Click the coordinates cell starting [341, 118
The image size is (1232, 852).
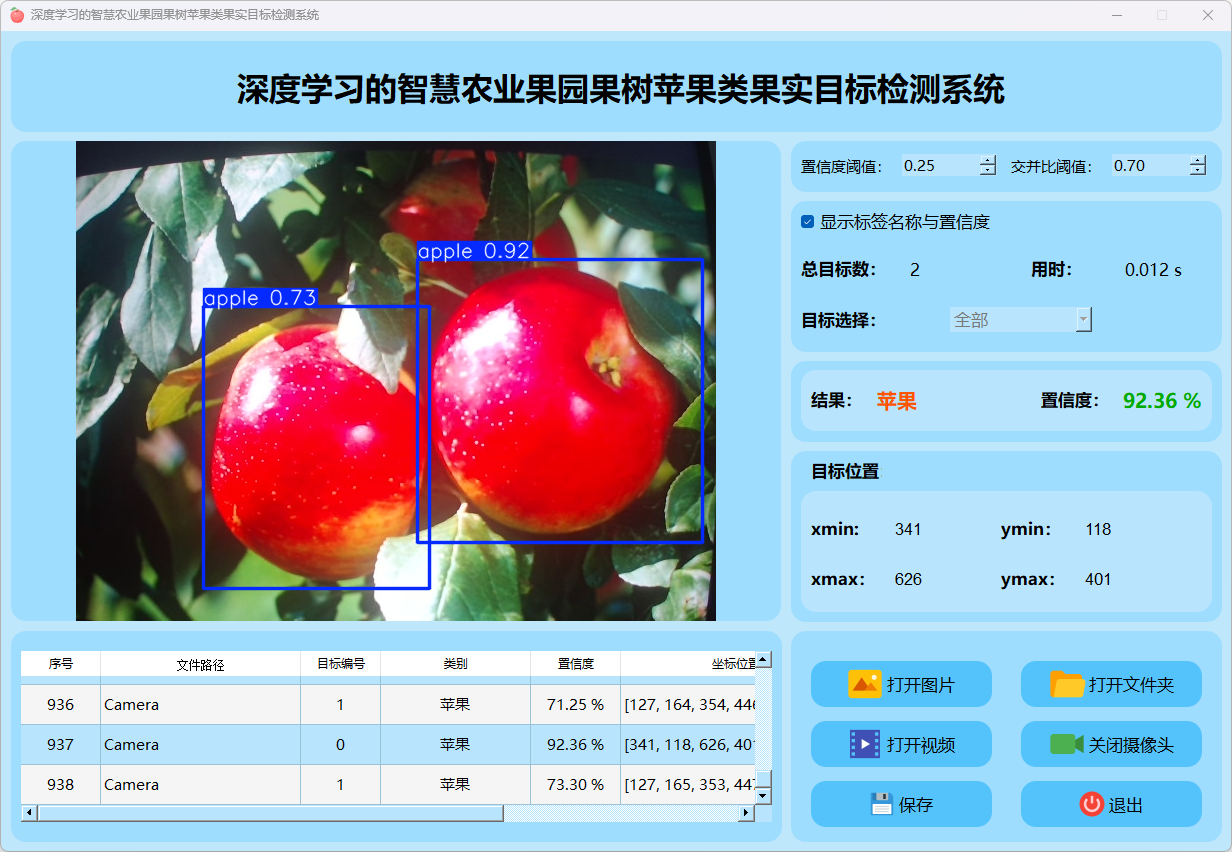tap(689, 745)
